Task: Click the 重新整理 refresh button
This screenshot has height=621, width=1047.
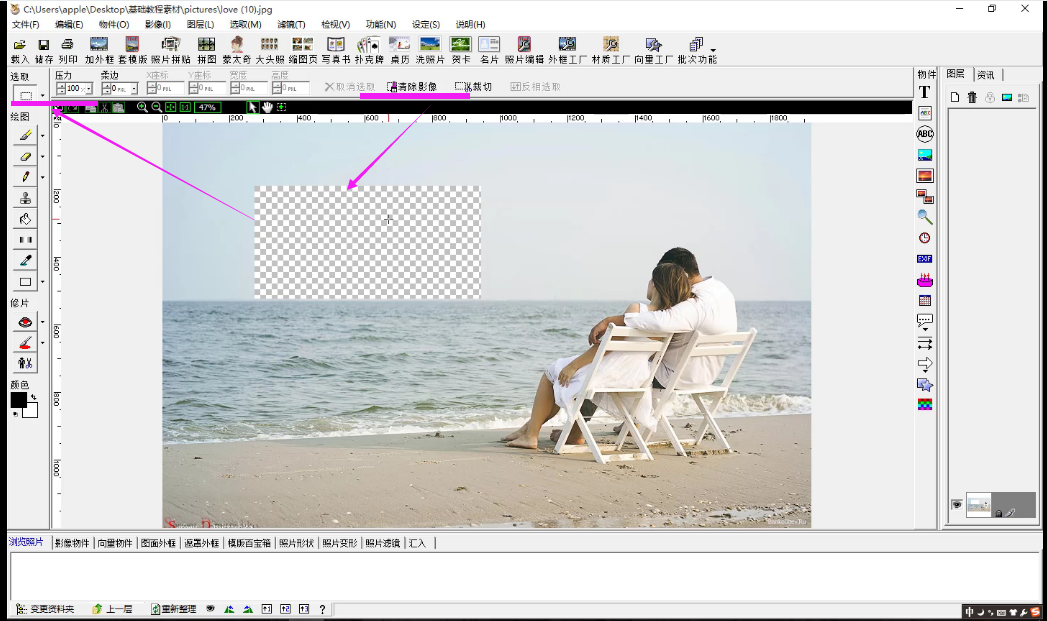Action: (174, 609)
